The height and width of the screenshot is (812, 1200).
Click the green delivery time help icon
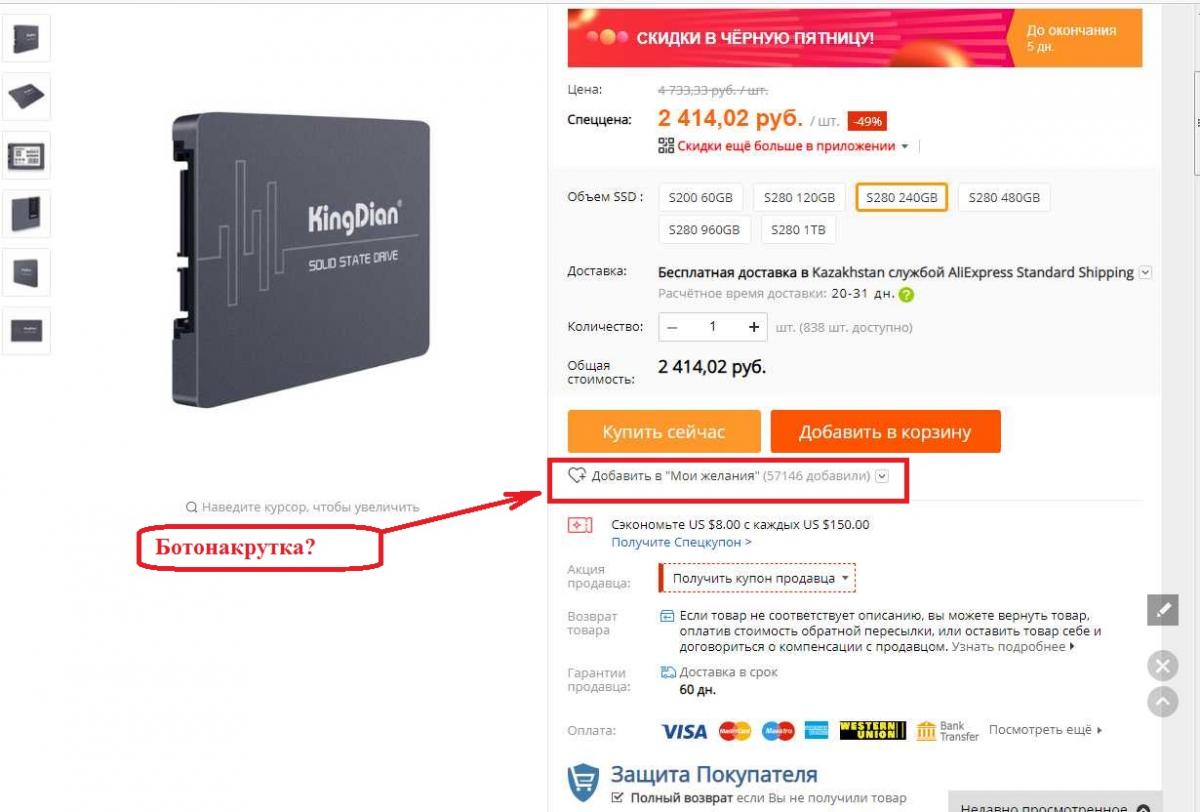[906, 295]
